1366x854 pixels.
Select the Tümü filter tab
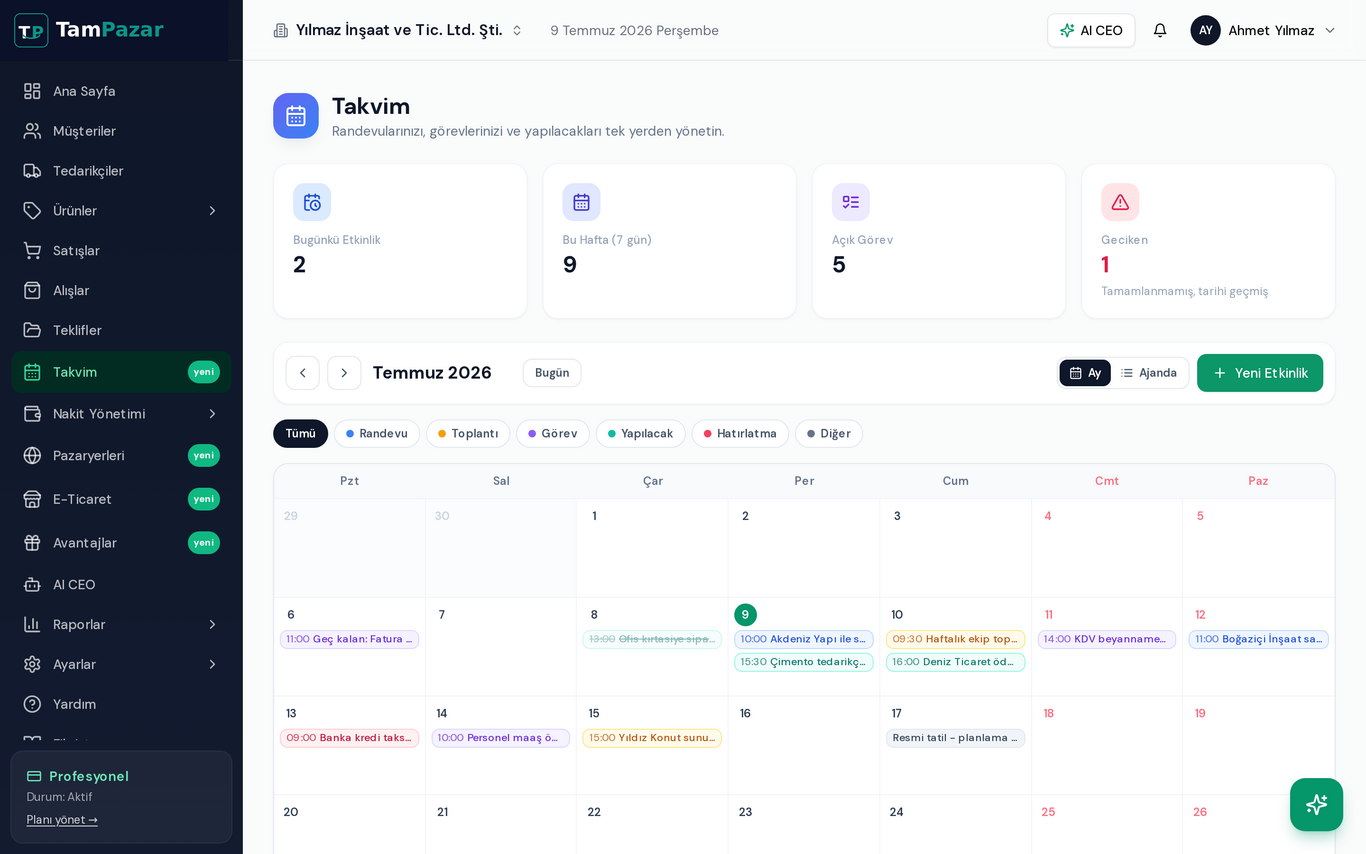click(x=301, y=434)
